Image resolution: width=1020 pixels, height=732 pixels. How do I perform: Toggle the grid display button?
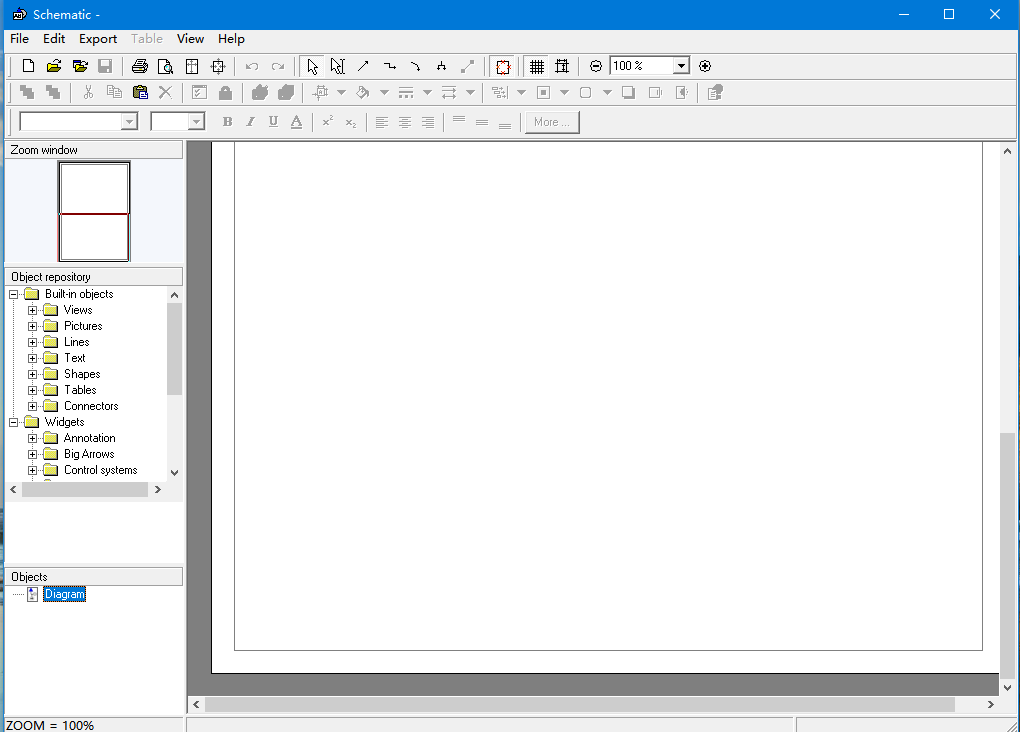(537, 66)
